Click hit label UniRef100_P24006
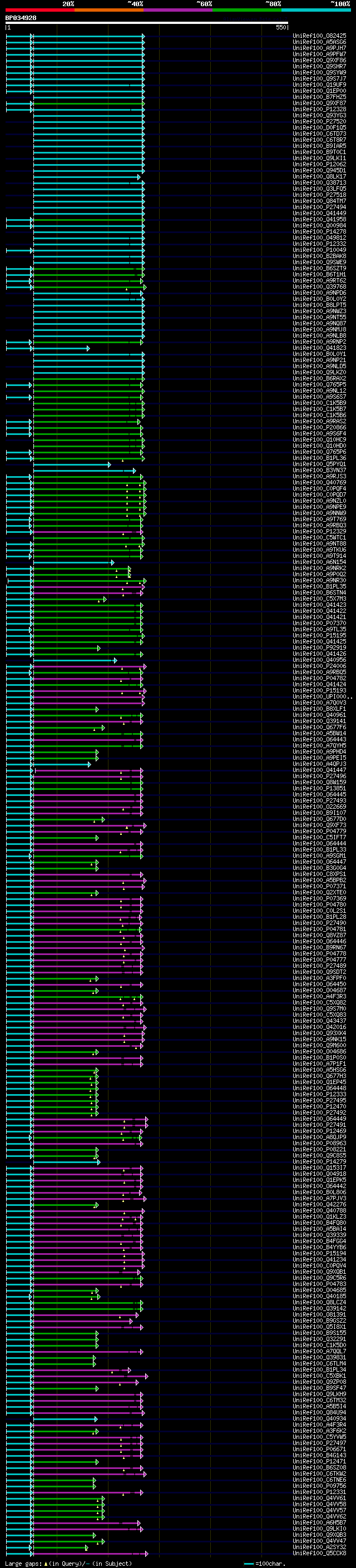Viewport: 356px width, 1568px height. [319, 666]
